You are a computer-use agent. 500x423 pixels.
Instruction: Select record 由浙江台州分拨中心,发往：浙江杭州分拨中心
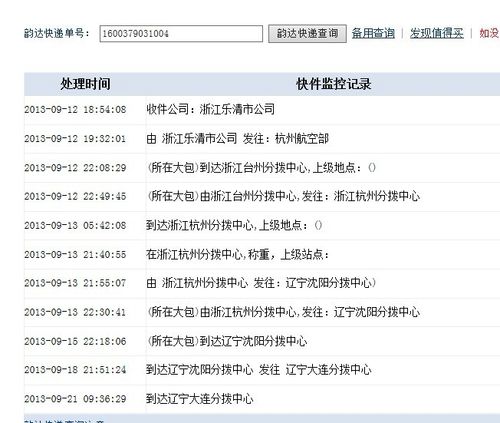tap(283, 196)
